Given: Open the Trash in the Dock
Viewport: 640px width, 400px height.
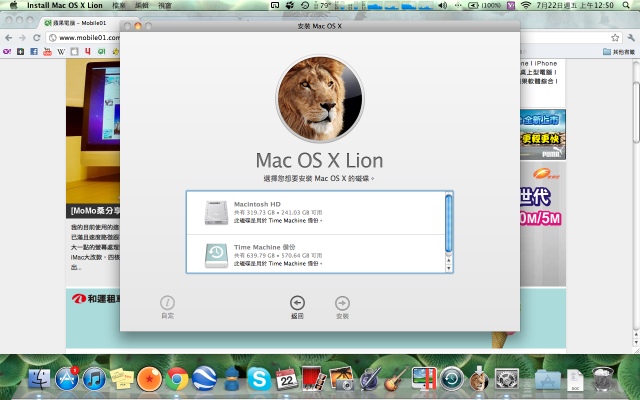Looking at the screenshot, I should click(x=602, y=379).
